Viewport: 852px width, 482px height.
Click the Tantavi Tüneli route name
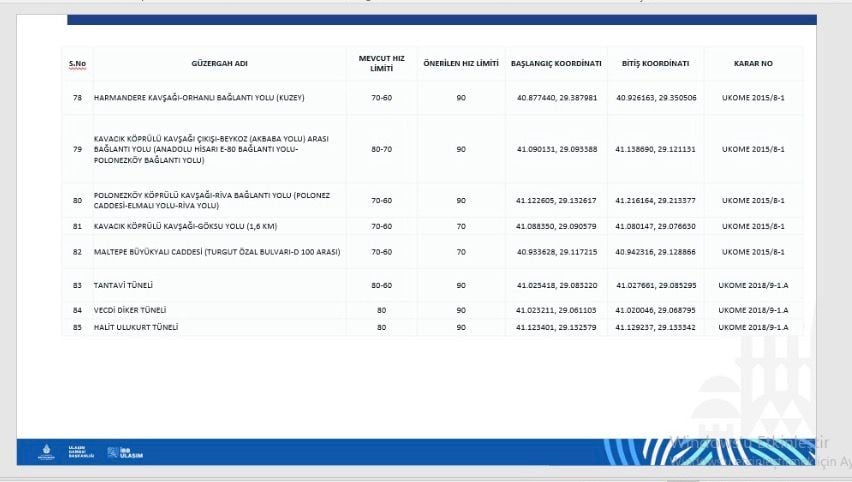[x=123, y=285]
